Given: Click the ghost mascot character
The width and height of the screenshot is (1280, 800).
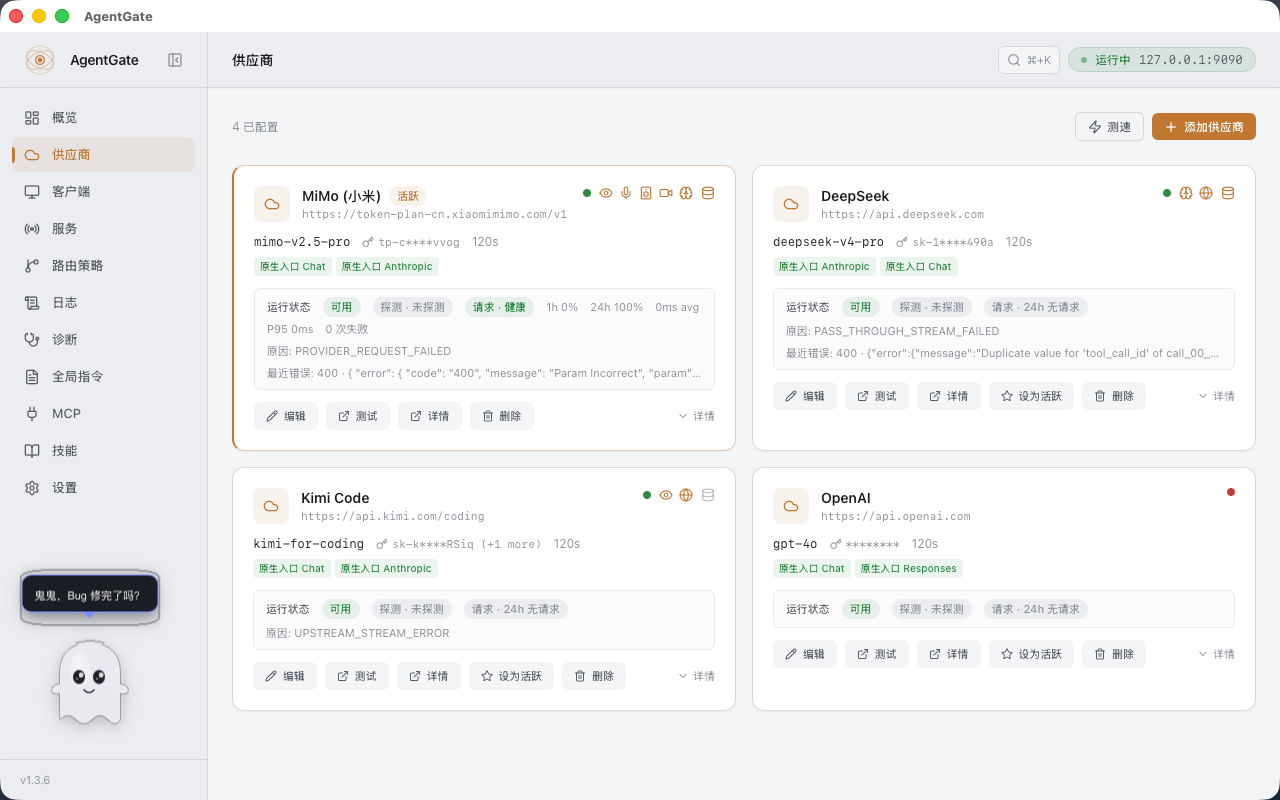Looking at the screenshot, I should 90,683.
